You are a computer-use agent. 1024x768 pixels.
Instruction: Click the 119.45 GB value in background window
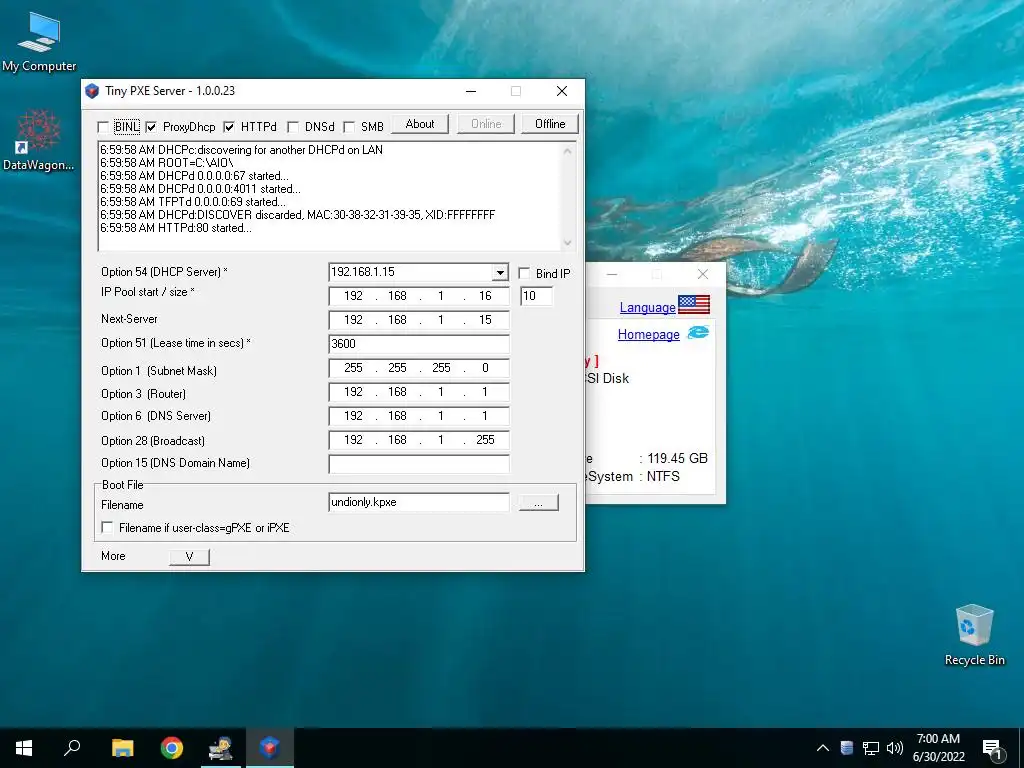coord(677,458)
